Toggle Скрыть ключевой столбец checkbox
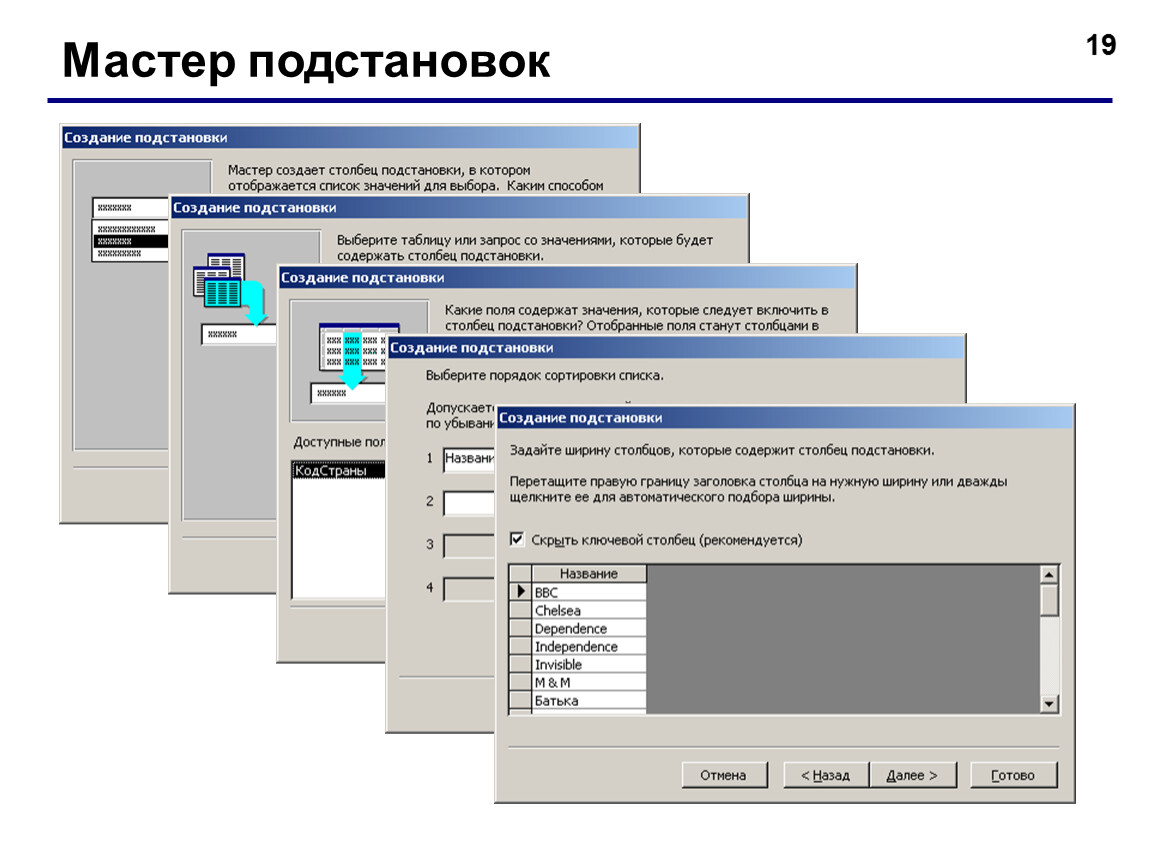Image resolution: width=1150 pixels, height=864 pixels. tap(517, 539)
